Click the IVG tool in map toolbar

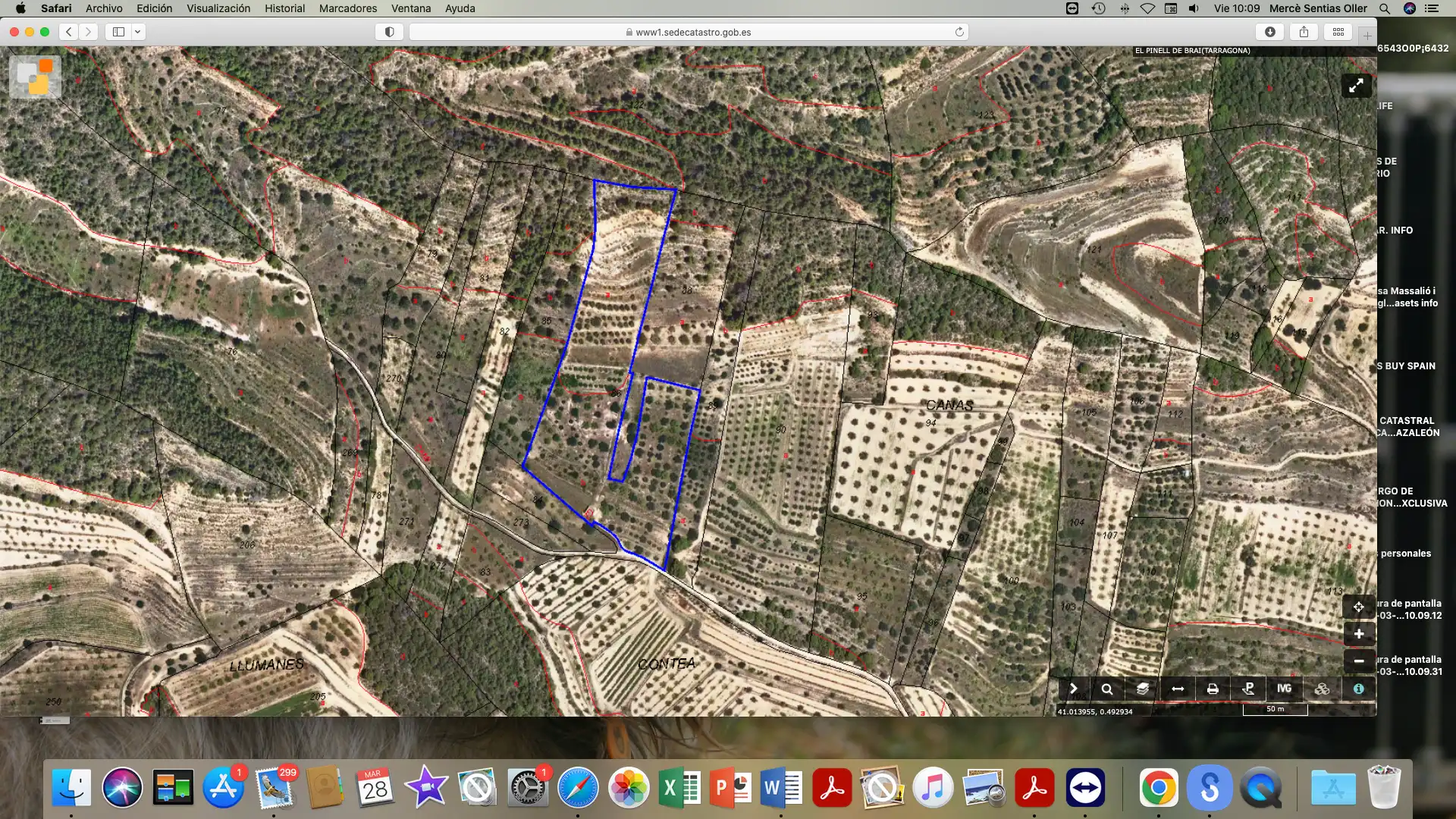[x=1284, y=689]
